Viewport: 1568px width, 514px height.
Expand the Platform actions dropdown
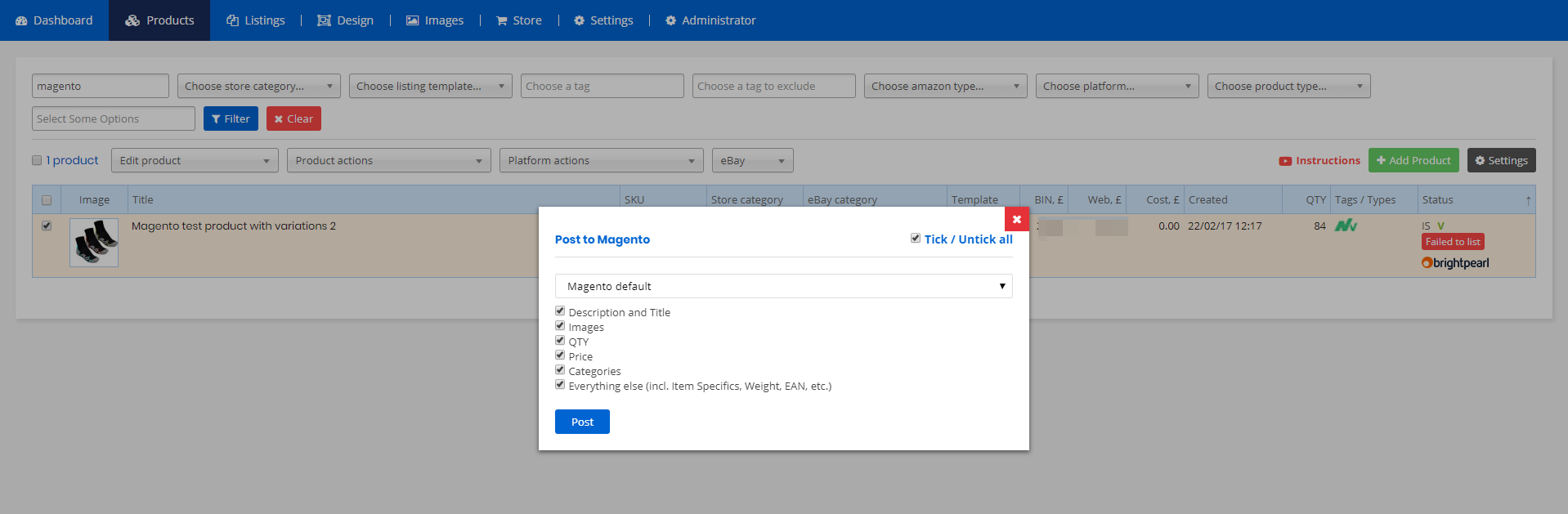(x=602, y=160)
